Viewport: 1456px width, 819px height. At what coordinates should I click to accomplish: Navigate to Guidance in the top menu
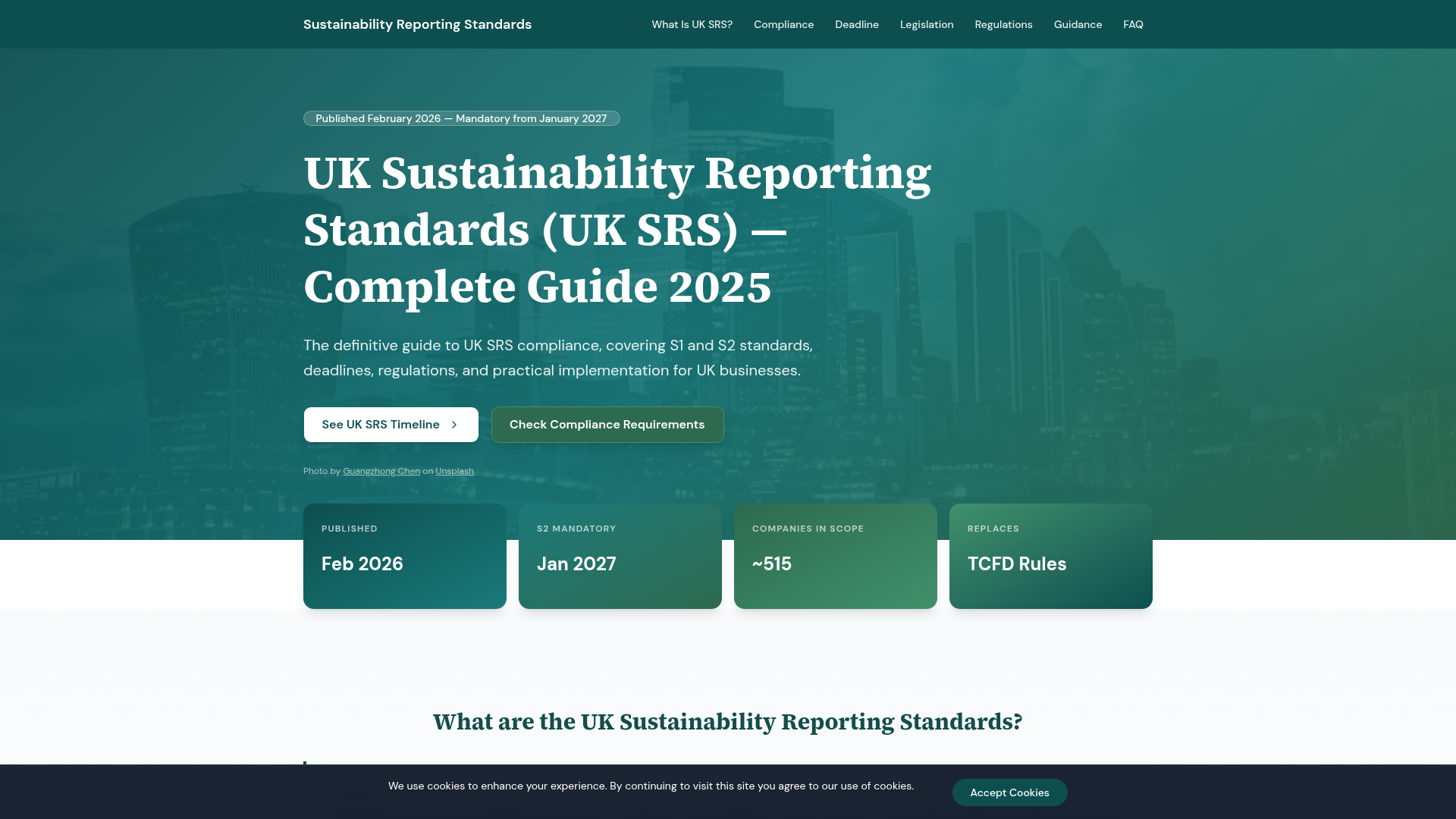coord(1078,24)
